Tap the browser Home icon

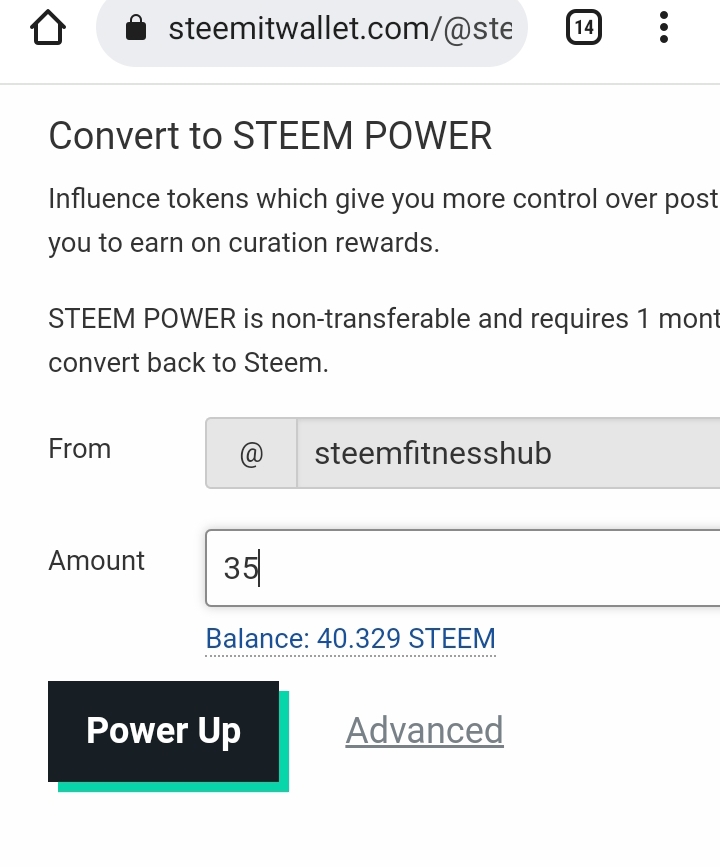48,28
